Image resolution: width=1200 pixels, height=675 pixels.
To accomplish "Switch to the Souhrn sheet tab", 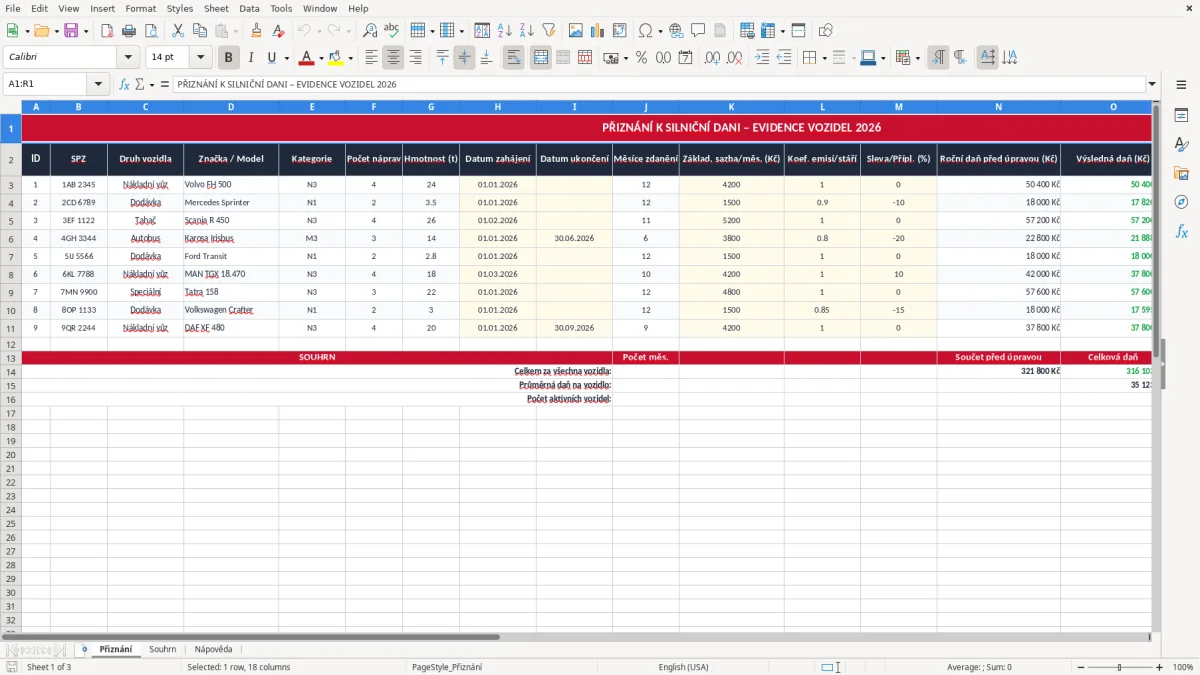I will 163,649.
